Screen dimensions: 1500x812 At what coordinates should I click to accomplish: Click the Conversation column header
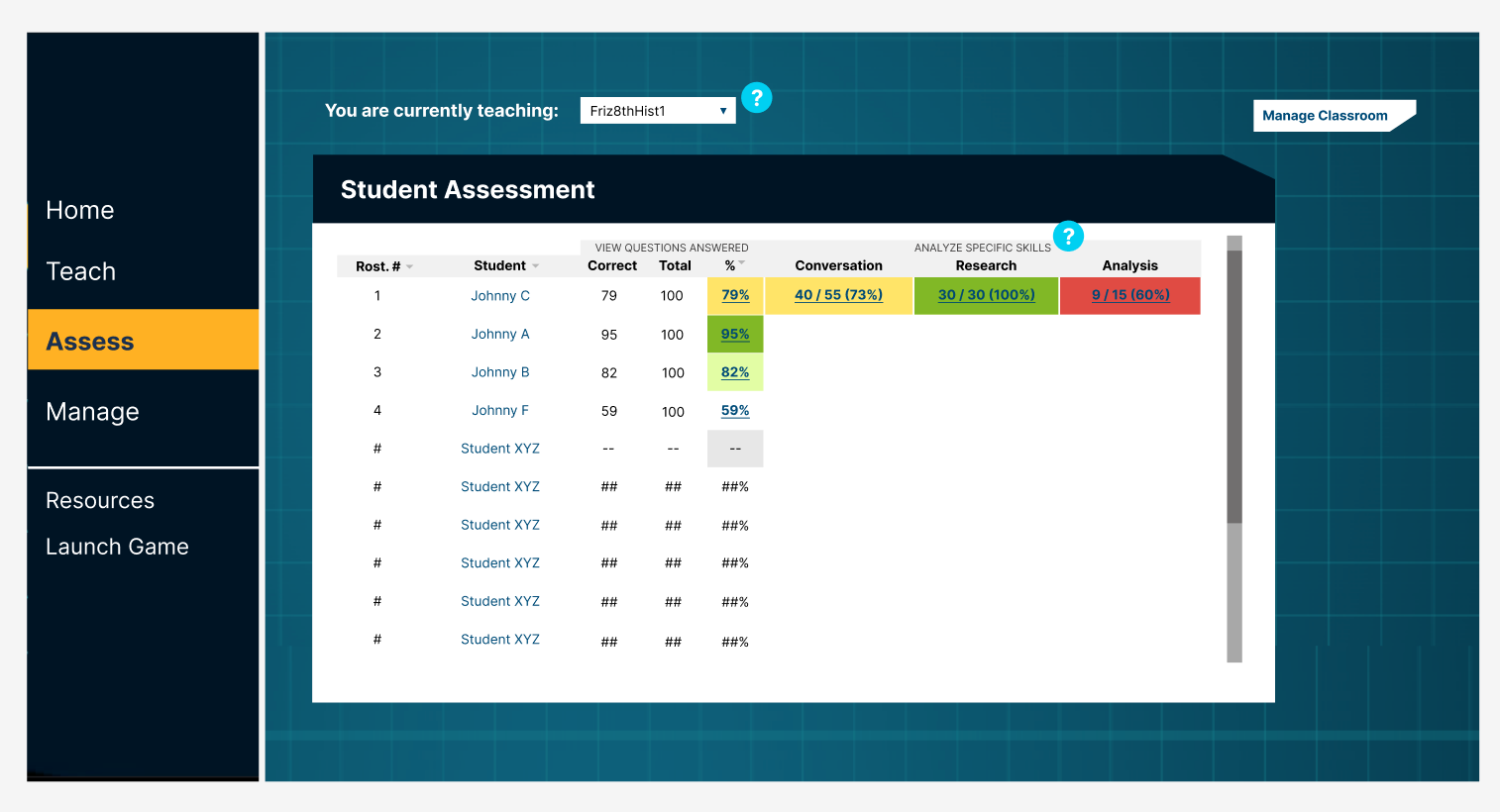tap(838, 265)
